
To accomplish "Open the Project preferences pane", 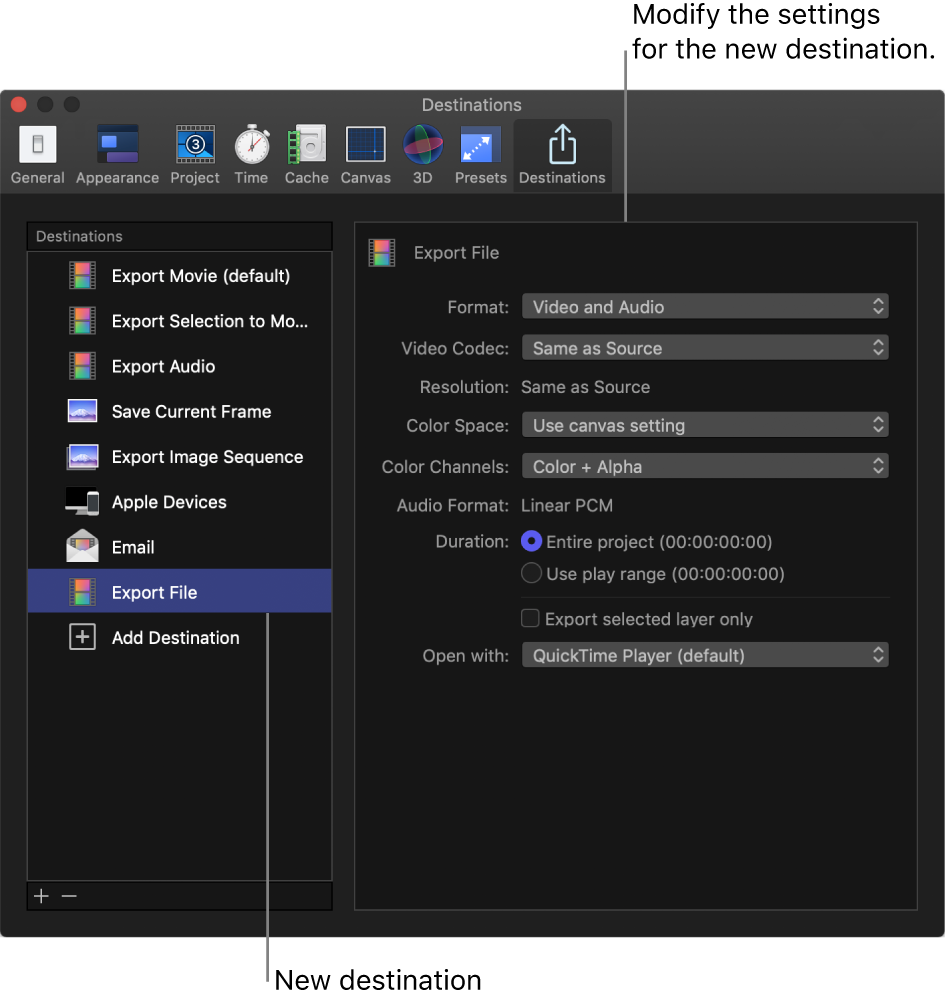I will click(194, 153).
